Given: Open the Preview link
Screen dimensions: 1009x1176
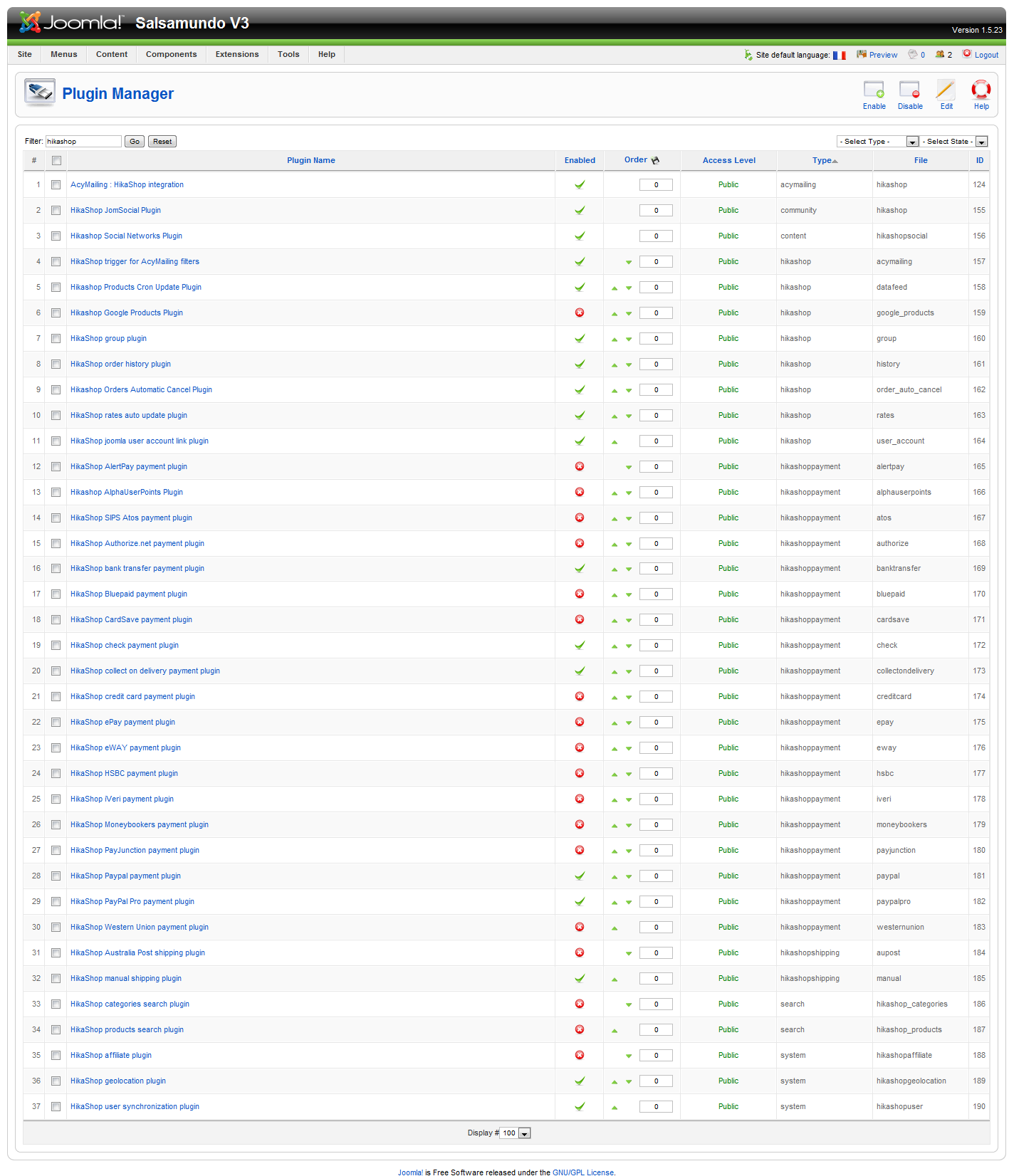Looking at the screenshot, I should click(883, 55).
